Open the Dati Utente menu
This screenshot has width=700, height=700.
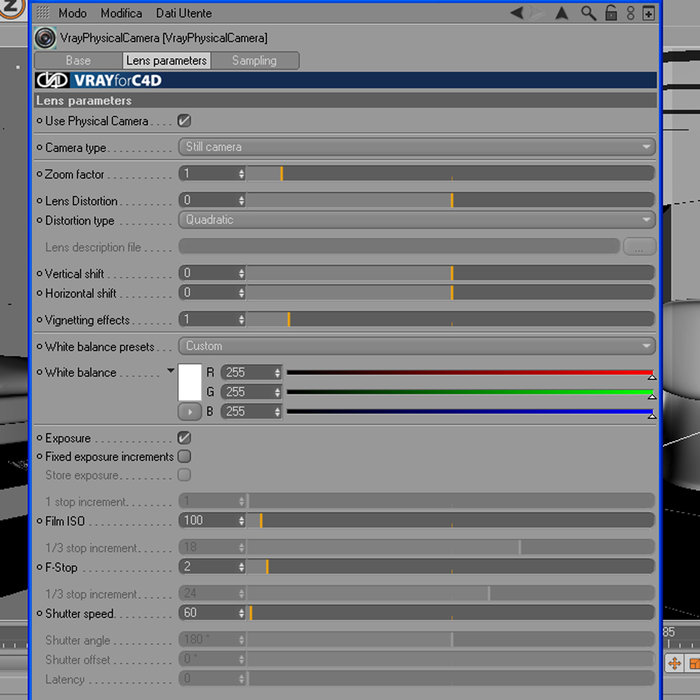coord(183,13)
